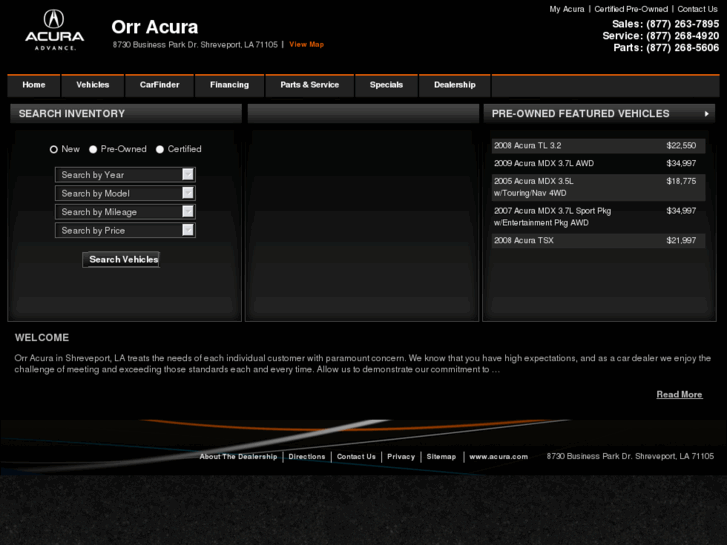Open the Directions footer link
This screenshot has width=727, height=545.
[307, 457]
